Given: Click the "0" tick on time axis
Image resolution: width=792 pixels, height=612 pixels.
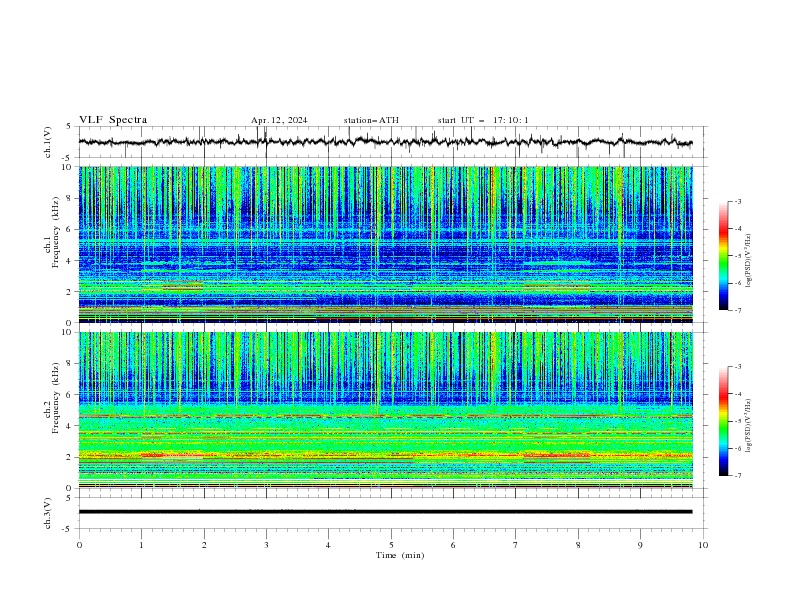Looking at the screenshot, I should (x=79, y=545).
